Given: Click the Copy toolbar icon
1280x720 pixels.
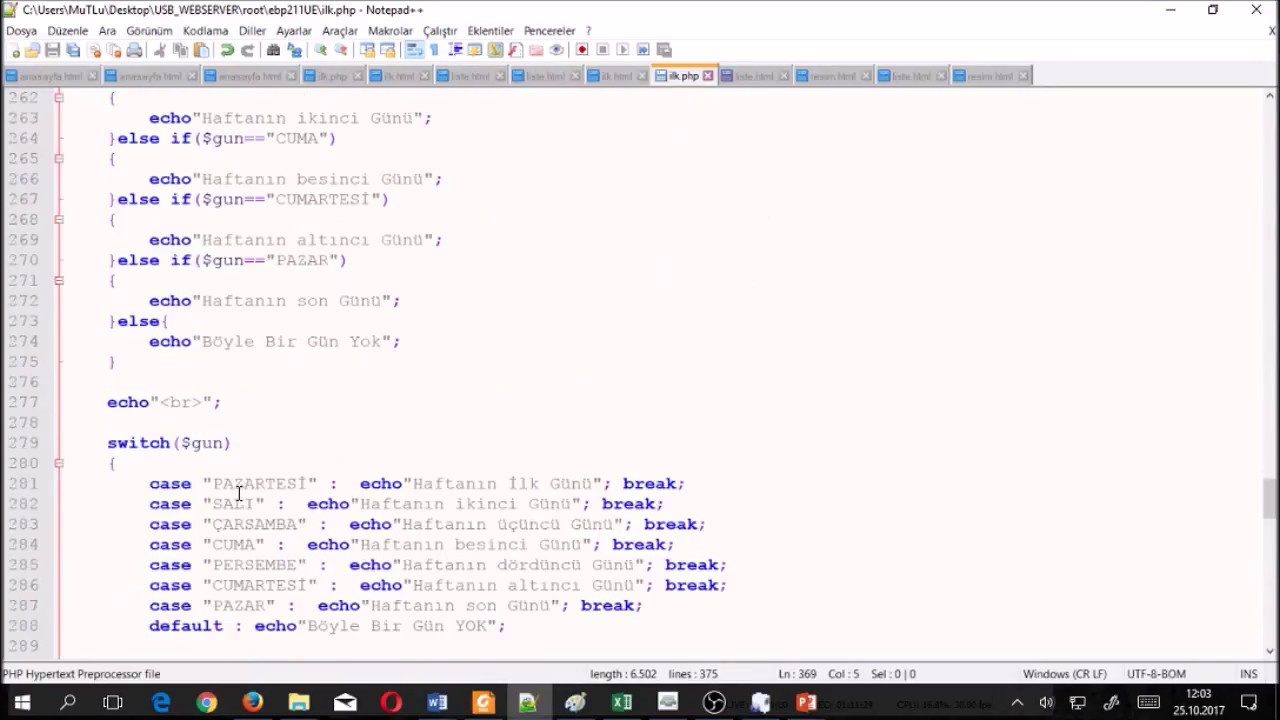Looking at the screenshot, I should point(181,50).
